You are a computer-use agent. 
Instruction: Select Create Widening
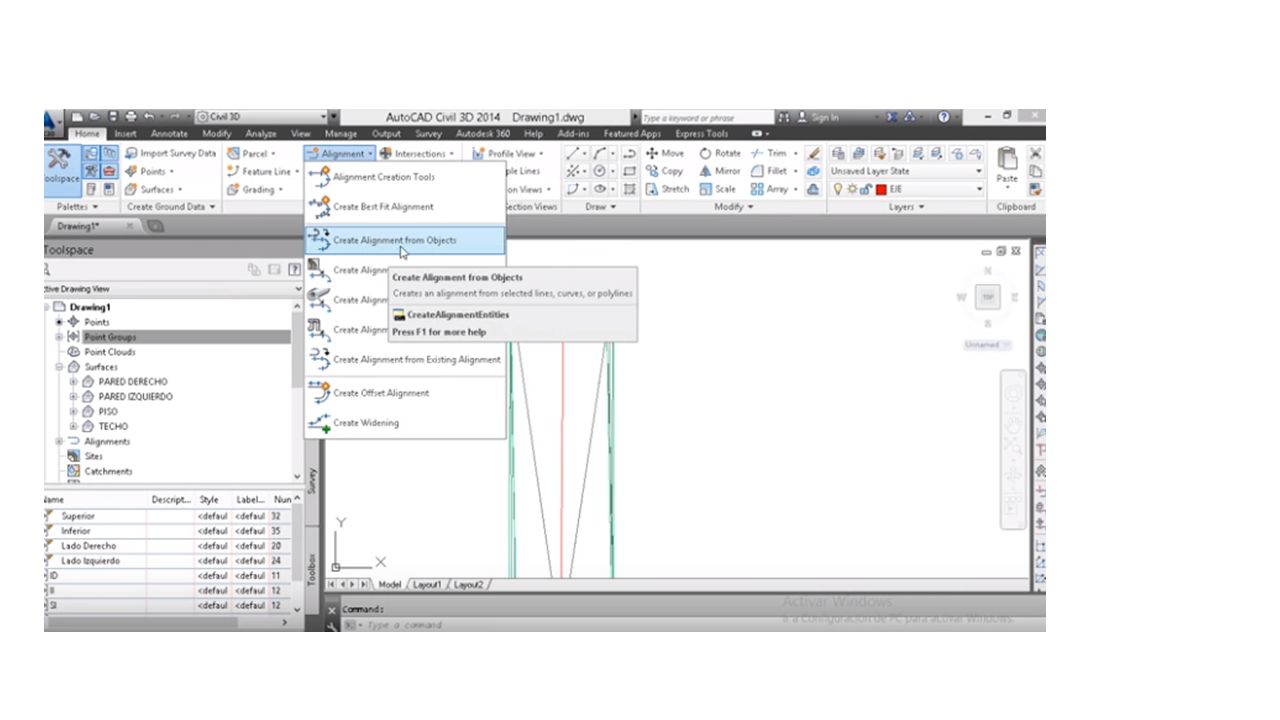click(405, 422)
